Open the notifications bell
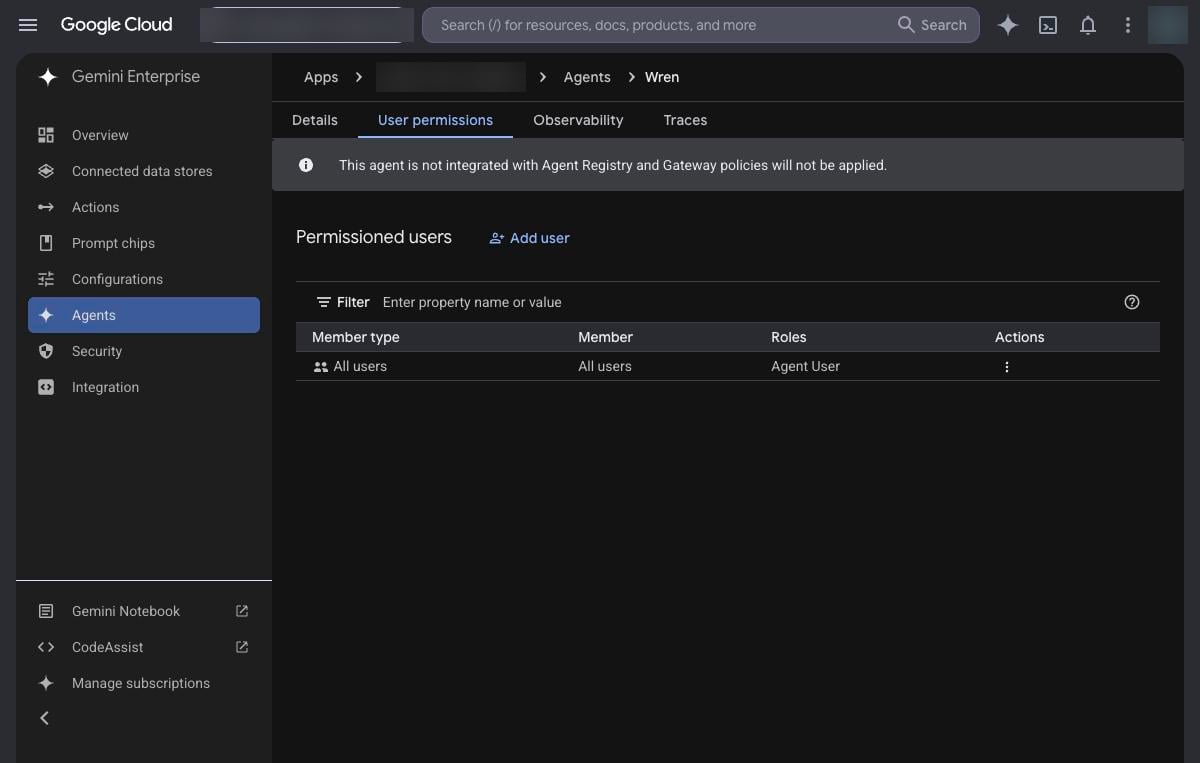The width and height of the screenshot is (1200, 763). [x=1088, y=25]
